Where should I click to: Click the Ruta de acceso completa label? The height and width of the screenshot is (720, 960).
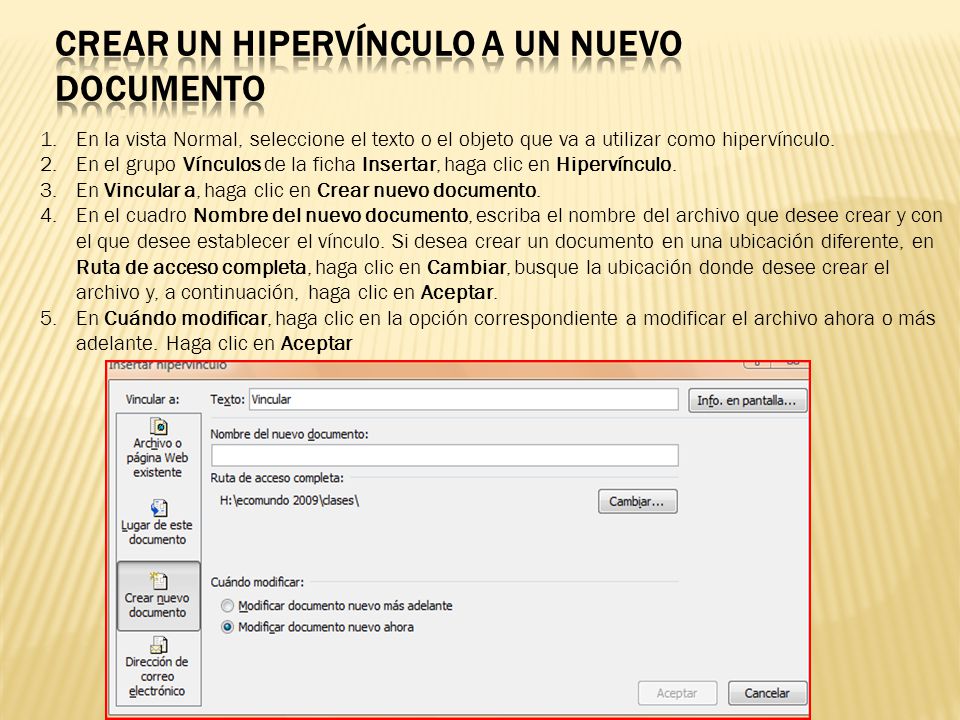pyautogui.click(x=277, y=478)
